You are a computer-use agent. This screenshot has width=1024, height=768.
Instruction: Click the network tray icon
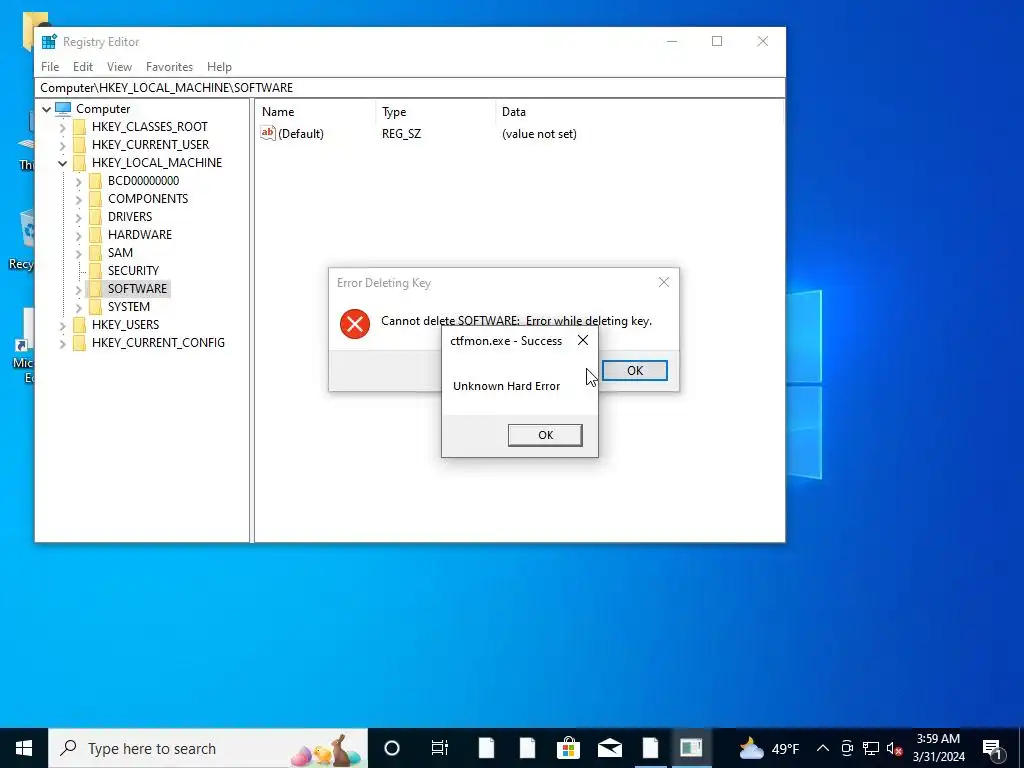(x=871, y=748)
